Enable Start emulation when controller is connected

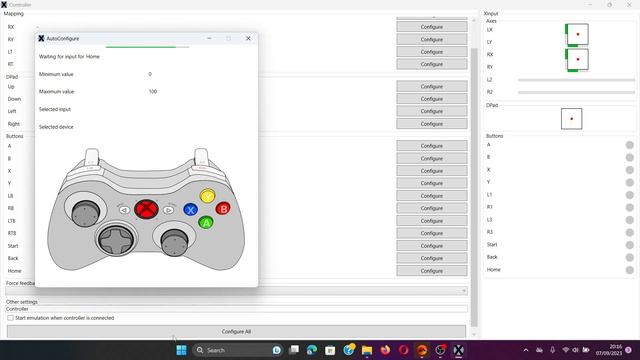(x=10, y=318)
